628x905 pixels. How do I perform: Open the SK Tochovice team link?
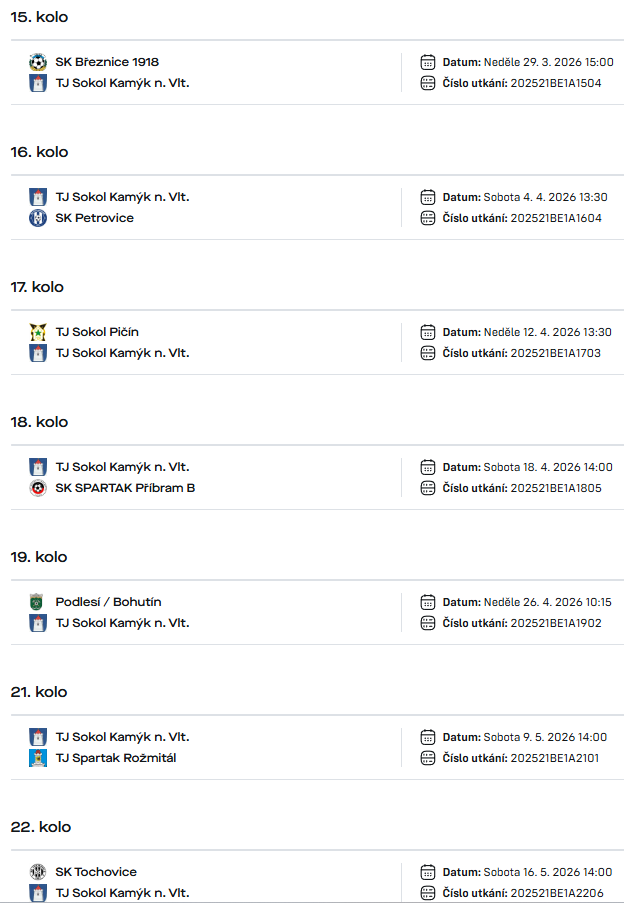click(x=96, y=872)
